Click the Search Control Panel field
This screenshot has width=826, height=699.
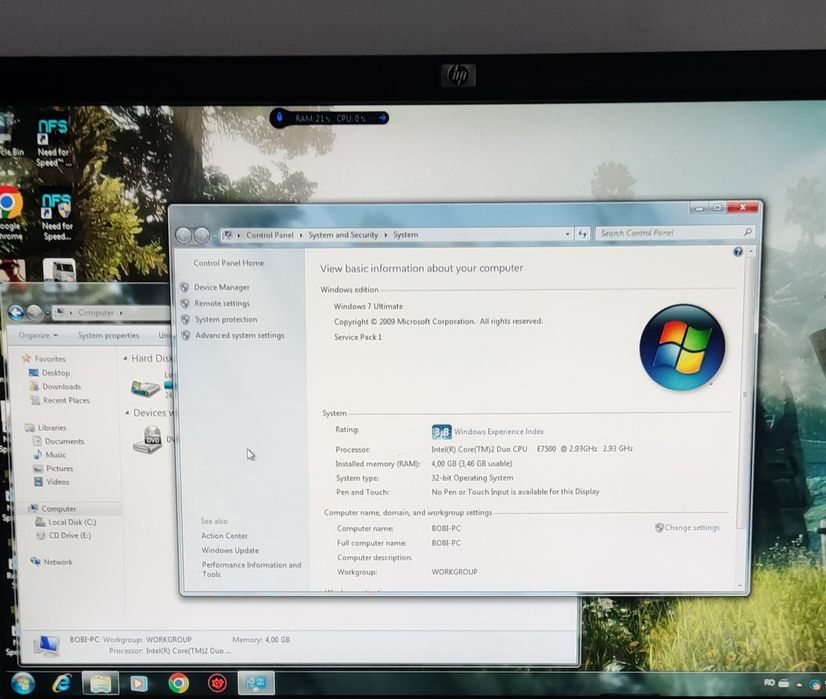pyautogui.click(x=674, y=233)
